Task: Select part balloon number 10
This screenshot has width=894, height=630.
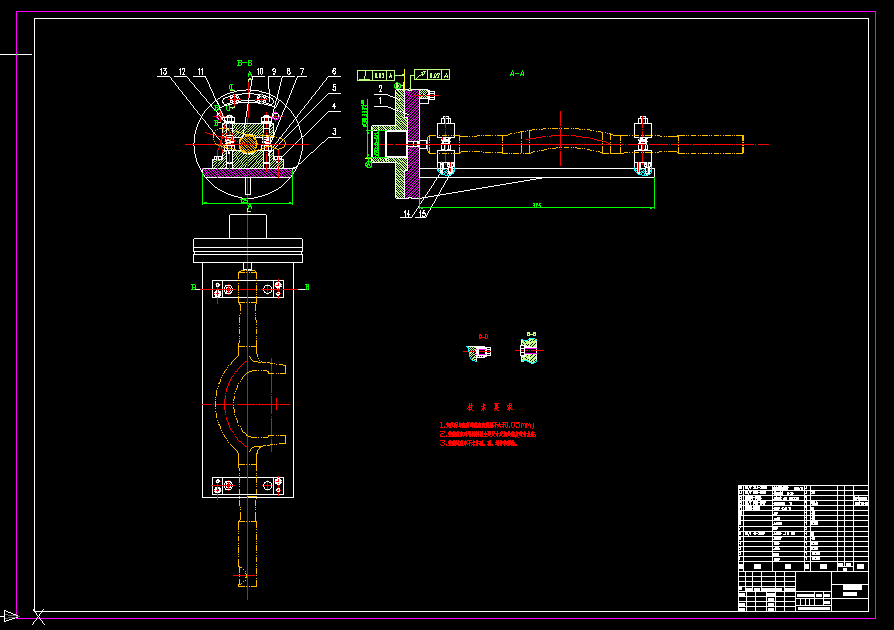Action: pos(260,72)
